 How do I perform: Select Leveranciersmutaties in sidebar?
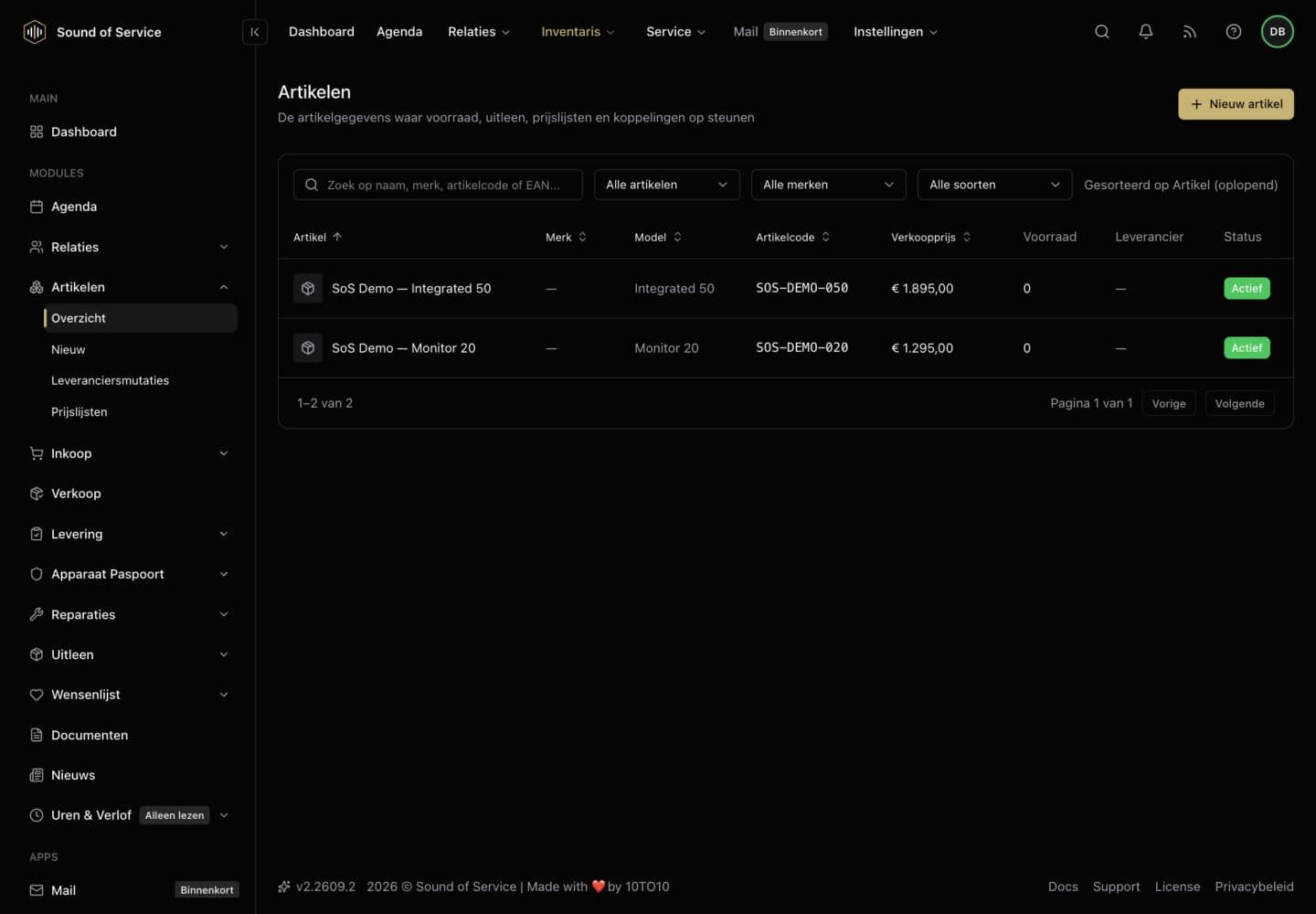point(110,380)
